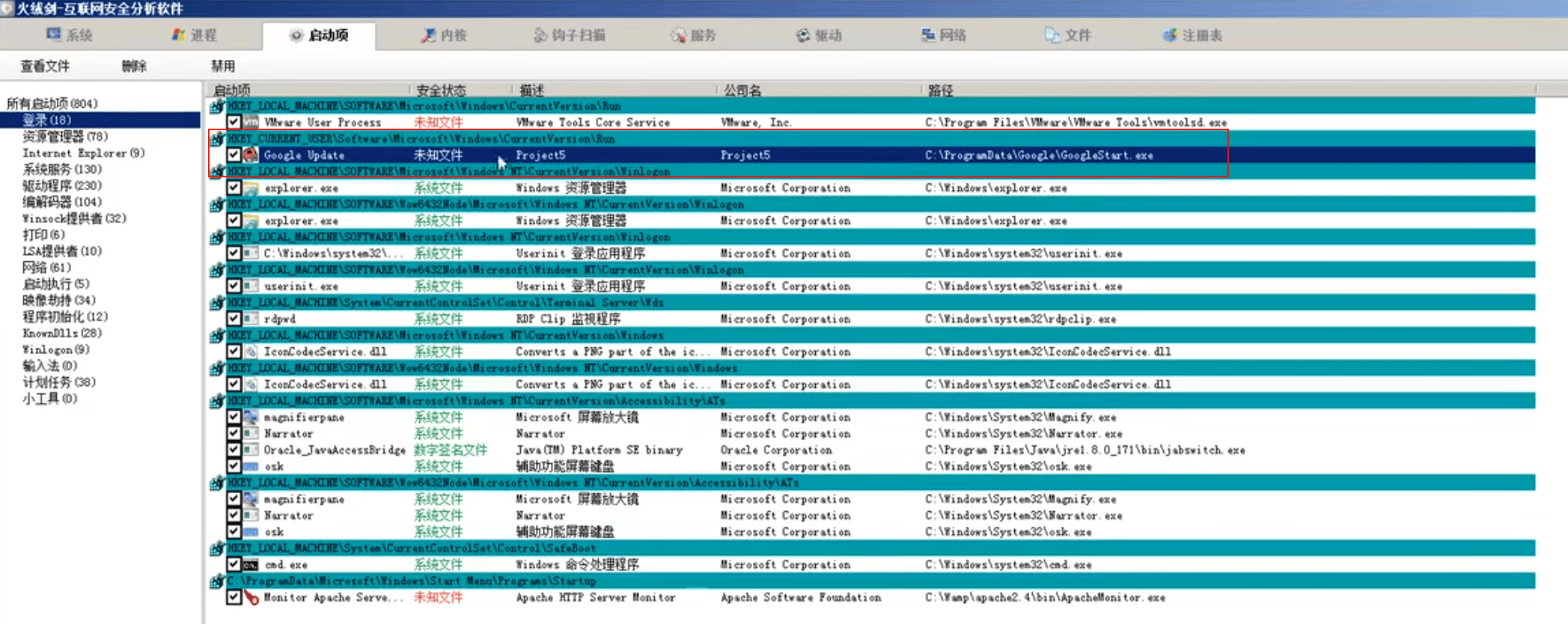Toggle Monitor Apache Server checkbox
Screen dimensions: 1568x624
click(234, 597)
